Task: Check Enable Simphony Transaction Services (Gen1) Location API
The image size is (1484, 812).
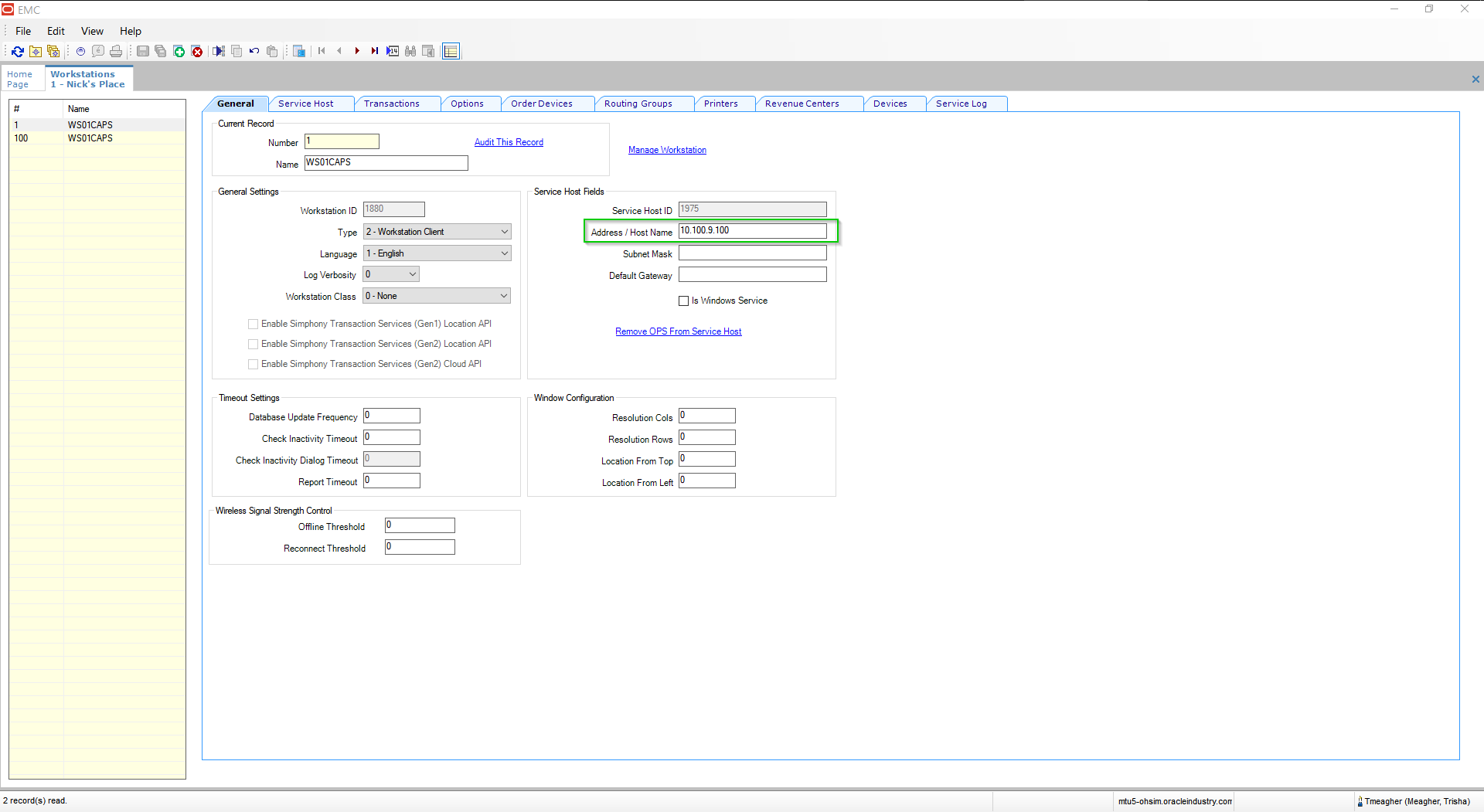Action: pyautogui.click(x=253, y=324)
